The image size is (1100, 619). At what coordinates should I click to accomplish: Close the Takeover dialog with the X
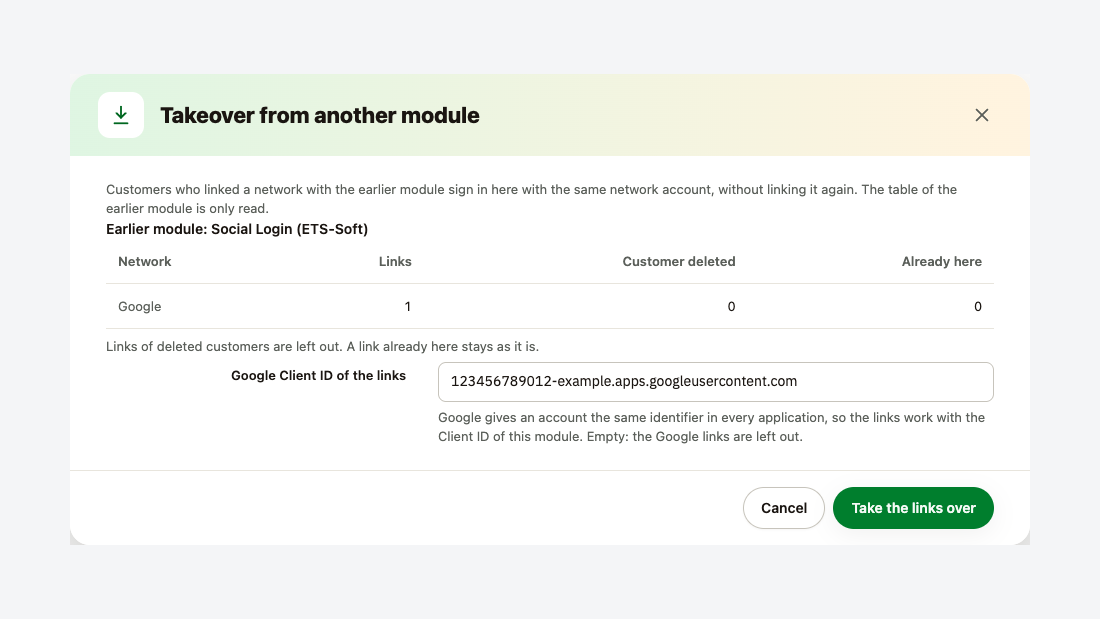pos(981,115)
